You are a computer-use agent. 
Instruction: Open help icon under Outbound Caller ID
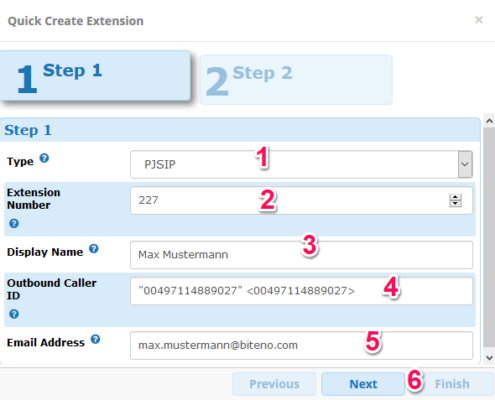tap(14, 314)
